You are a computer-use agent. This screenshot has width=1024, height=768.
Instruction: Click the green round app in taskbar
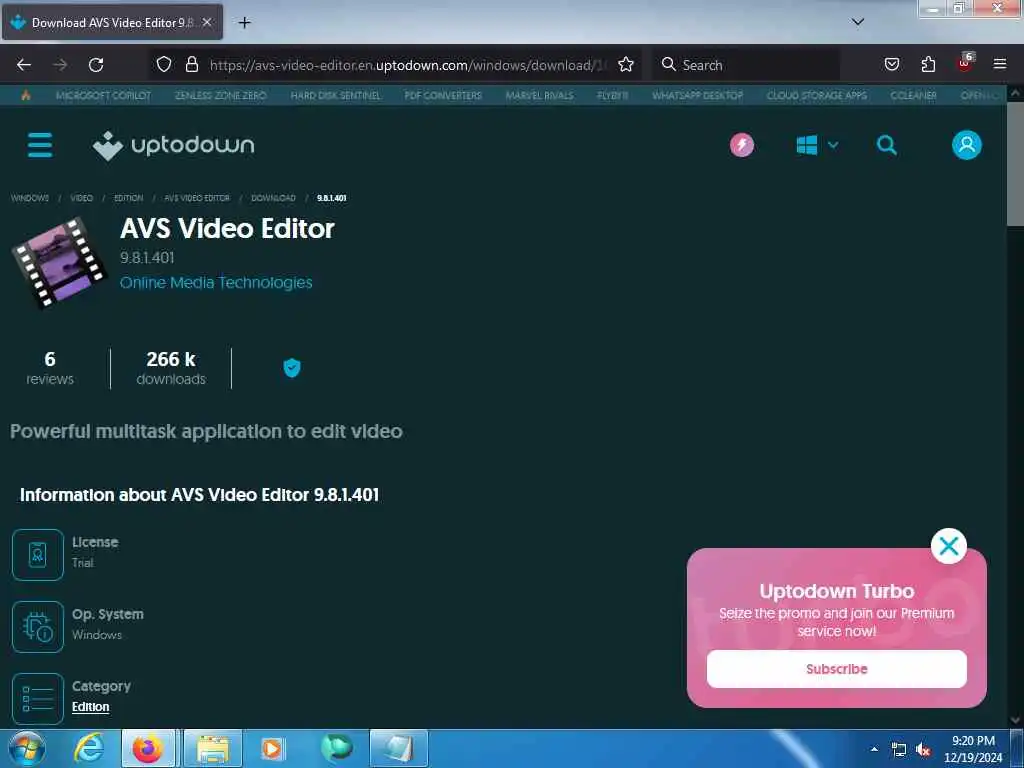(336, 748)
